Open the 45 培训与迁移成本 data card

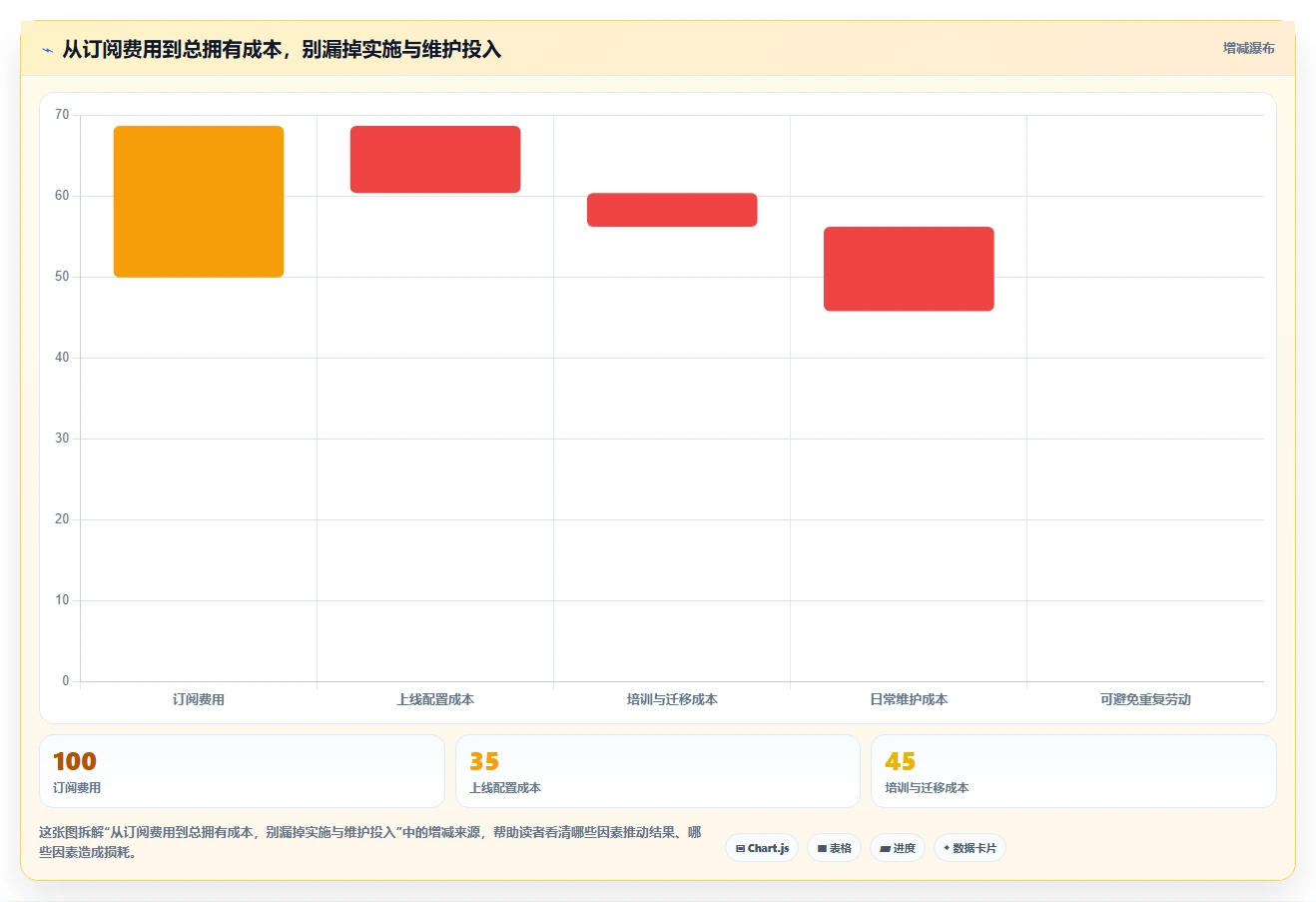click(x=1073, y=771)
